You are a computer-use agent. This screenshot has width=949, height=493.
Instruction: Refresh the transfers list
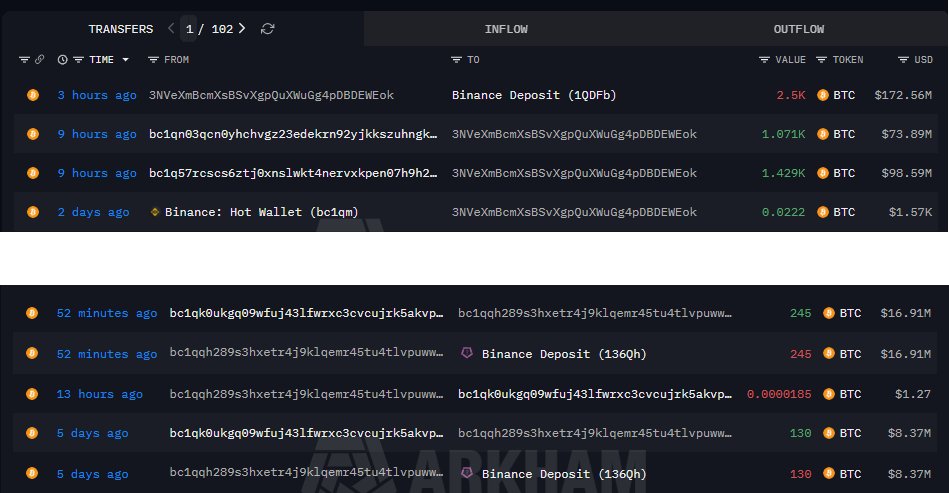click(x=268, y=29)
